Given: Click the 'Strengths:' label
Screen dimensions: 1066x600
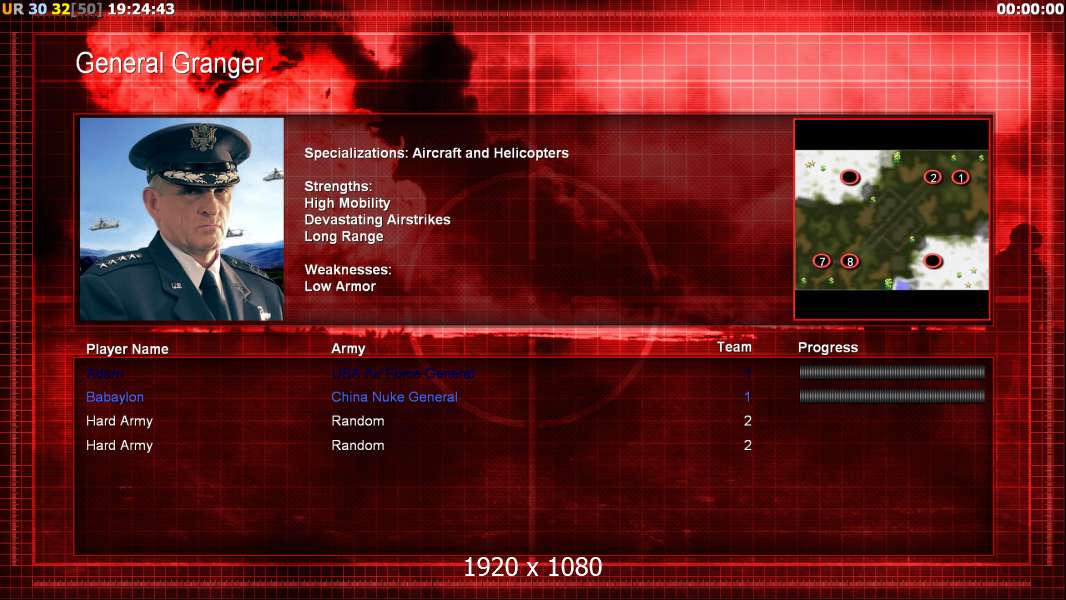Looking at the screenshot, I should click(338, 186).
